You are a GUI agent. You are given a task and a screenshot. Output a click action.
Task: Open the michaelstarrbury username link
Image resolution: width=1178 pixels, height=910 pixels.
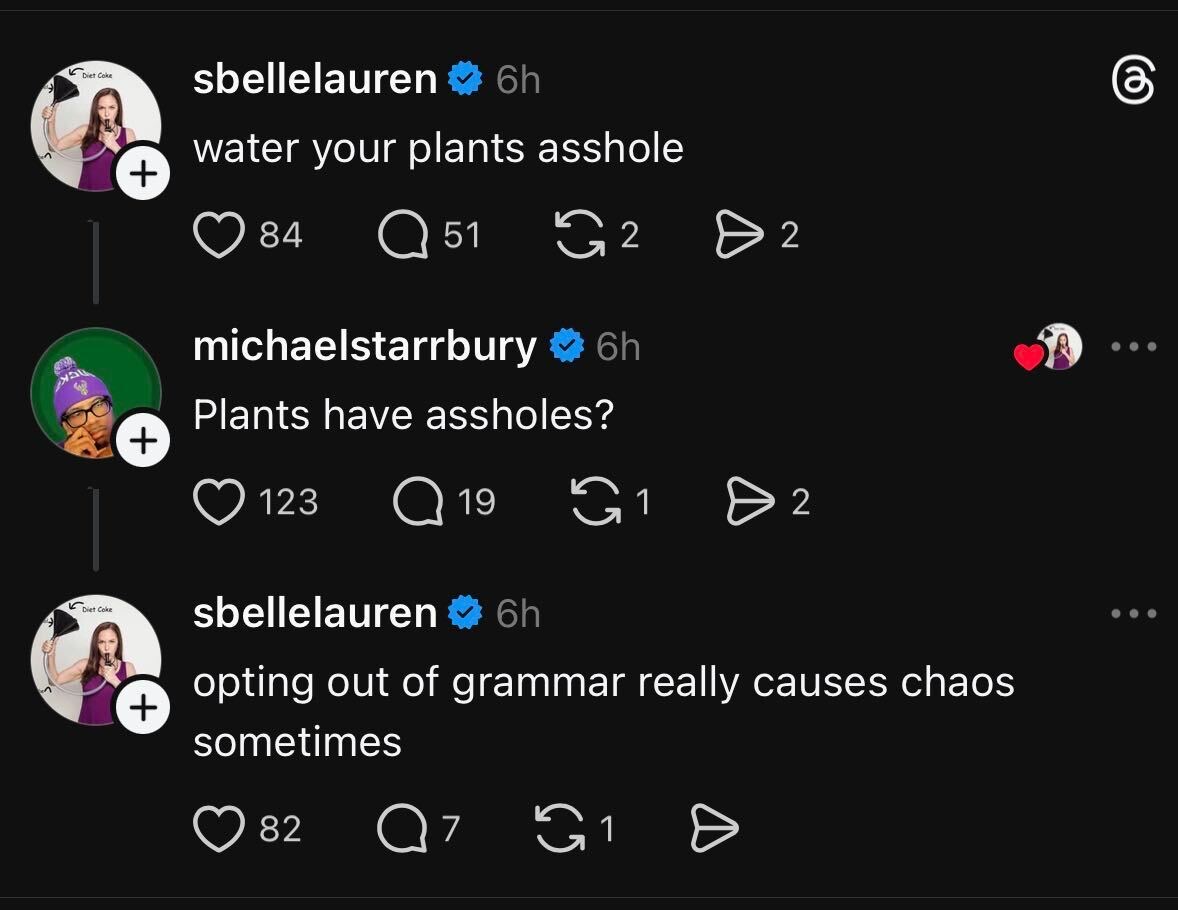click(x=364, y=346)
